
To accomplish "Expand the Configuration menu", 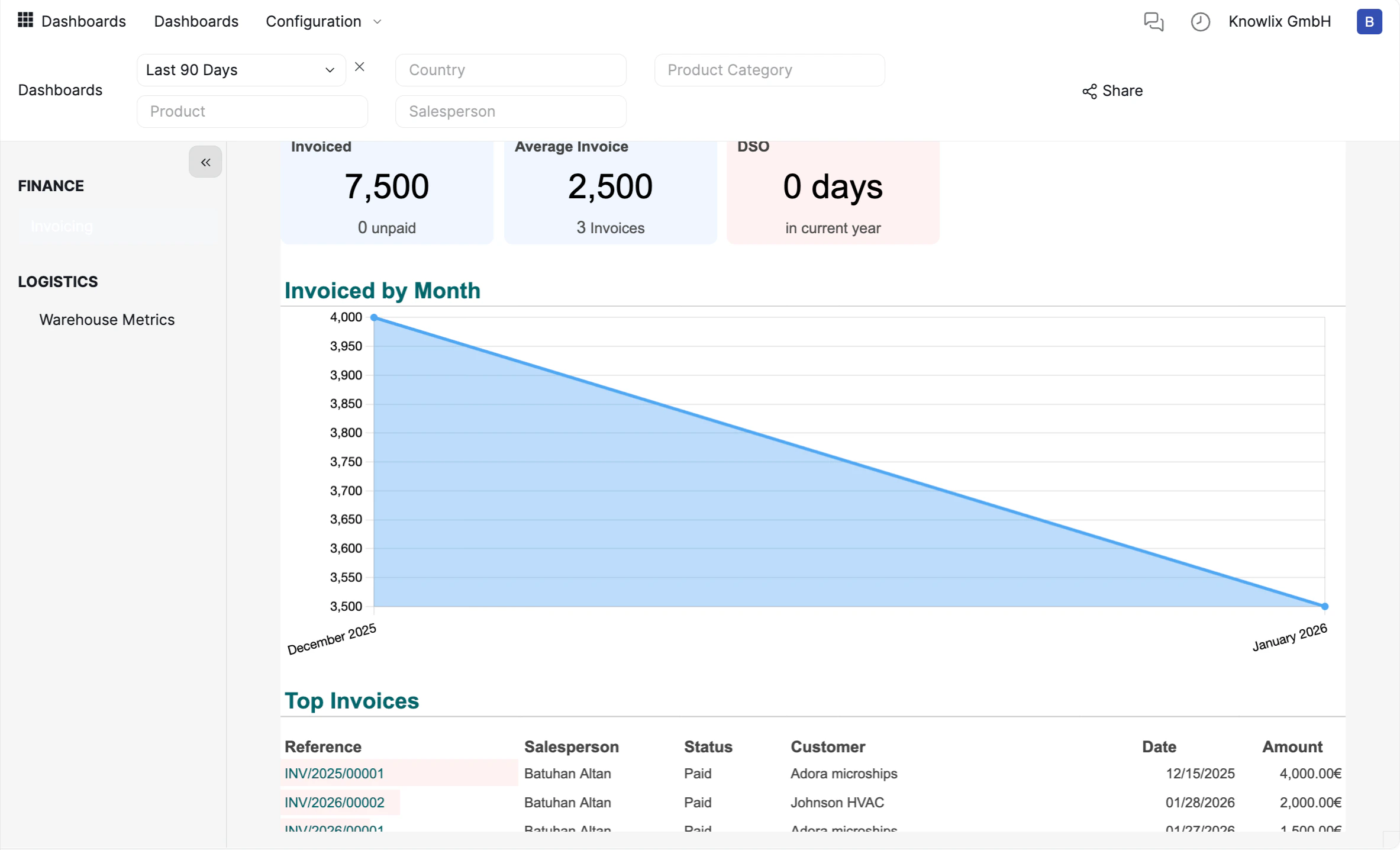I will [x=324, y=21].
